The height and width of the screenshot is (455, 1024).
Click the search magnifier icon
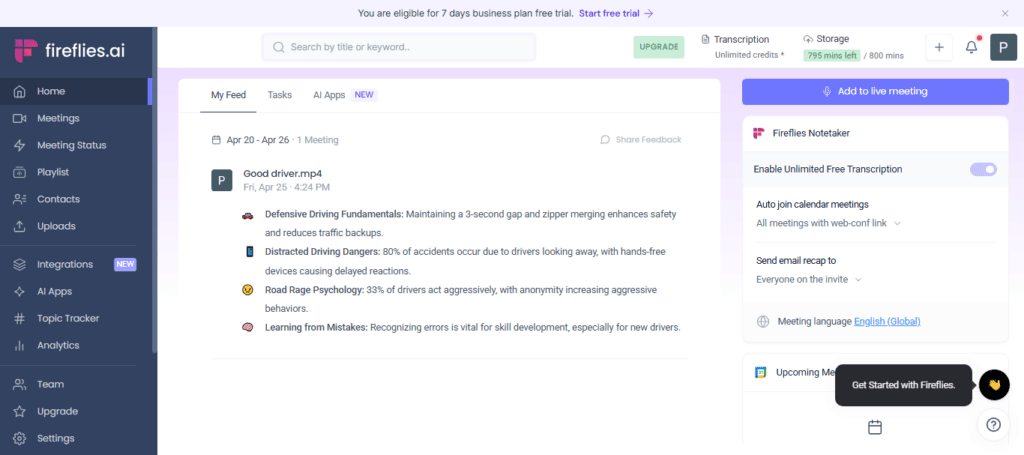279,47
